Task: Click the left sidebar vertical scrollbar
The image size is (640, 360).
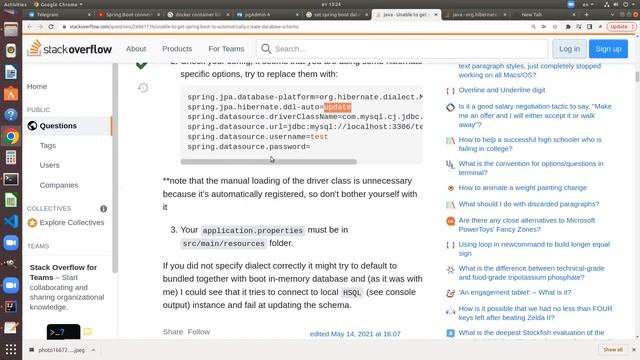Action: [115, 167]
